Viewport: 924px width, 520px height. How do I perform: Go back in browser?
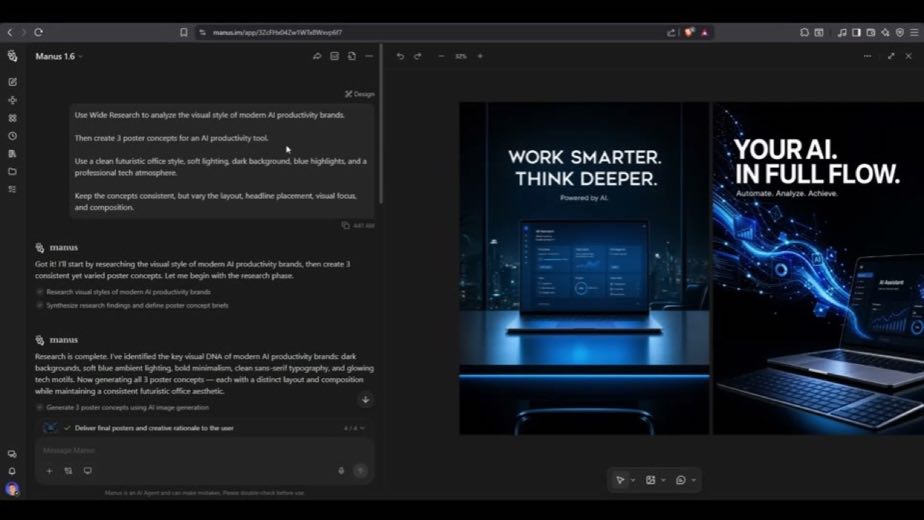tap(9, 32)
